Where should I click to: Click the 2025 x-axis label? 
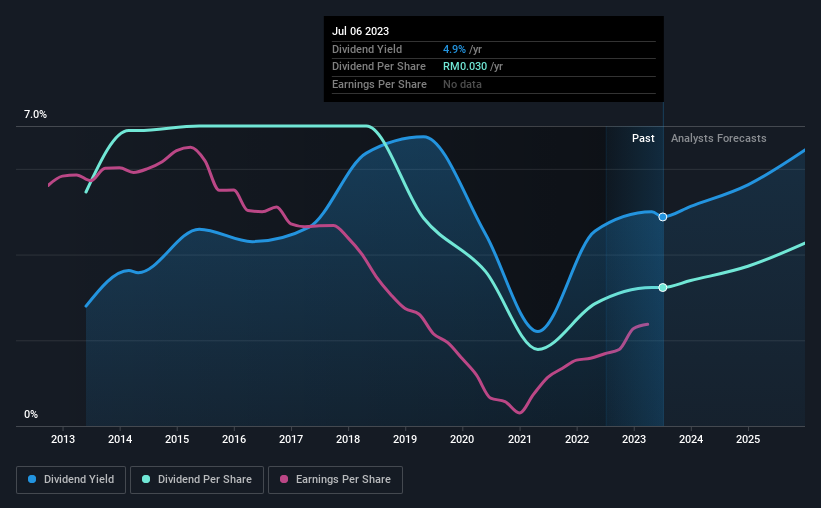coord(748,439)
